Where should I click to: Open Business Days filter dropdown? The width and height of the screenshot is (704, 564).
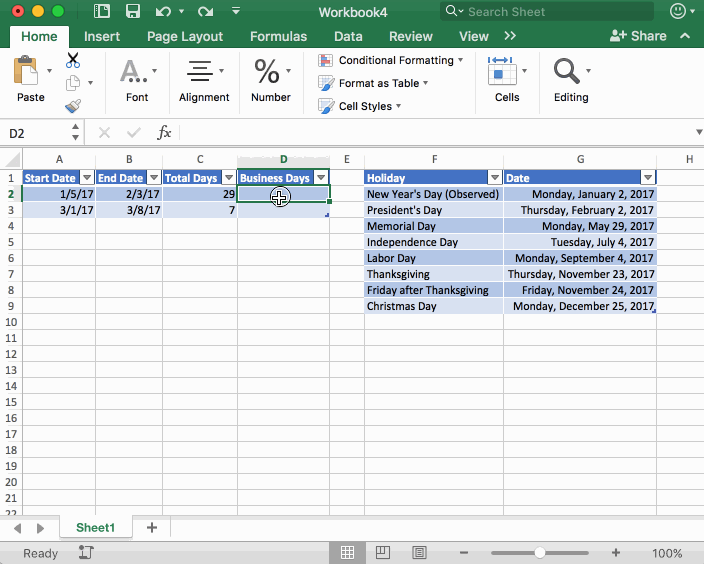pyautogui.click(x=321, y=178)
